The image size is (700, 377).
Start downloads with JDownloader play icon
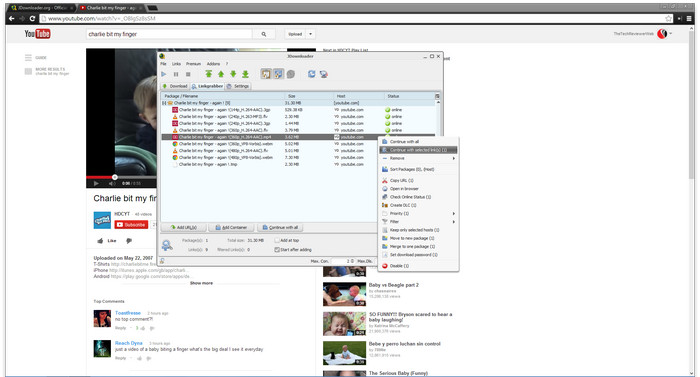pos(164,74)
